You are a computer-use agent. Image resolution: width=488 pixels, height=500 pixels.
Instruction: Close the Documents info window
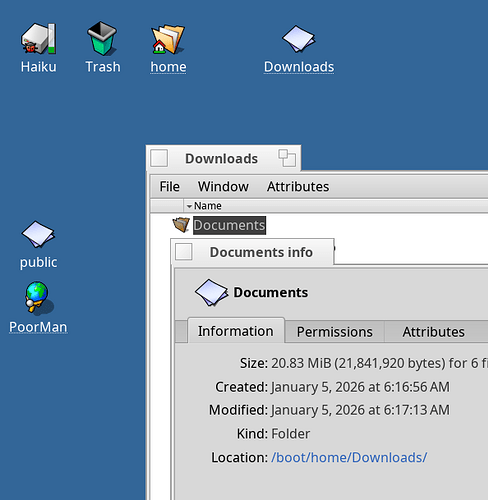point(184,252)
